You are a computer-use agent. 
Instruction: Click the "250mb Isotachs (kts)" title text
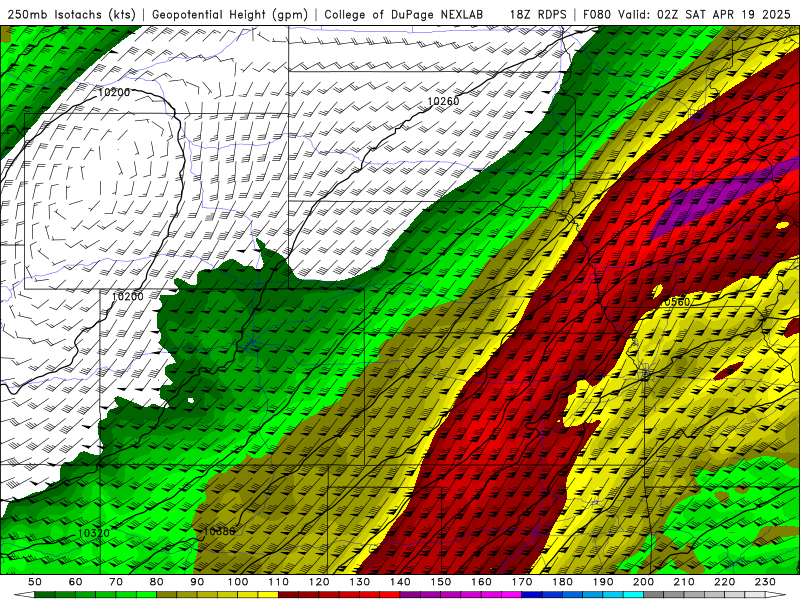[x=71, y=15]
